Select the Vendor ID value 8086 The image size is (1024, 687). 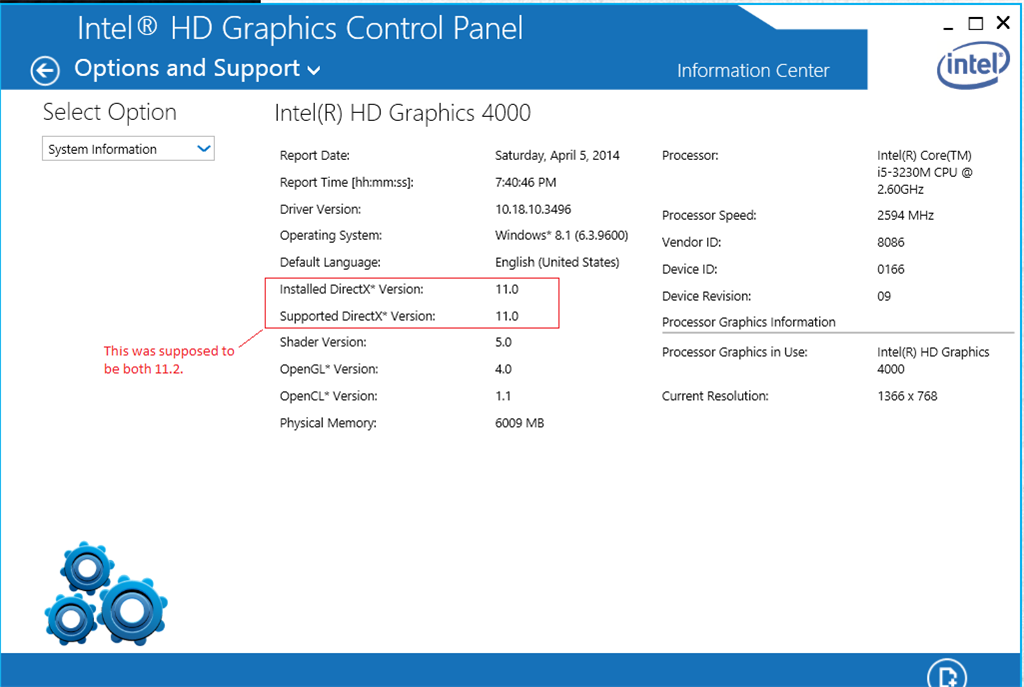pos(891,242)
